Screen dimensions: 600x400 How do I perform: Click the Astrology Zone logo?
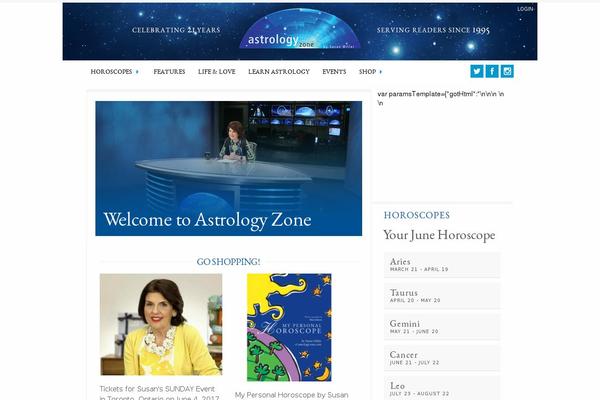click(300, 29)
